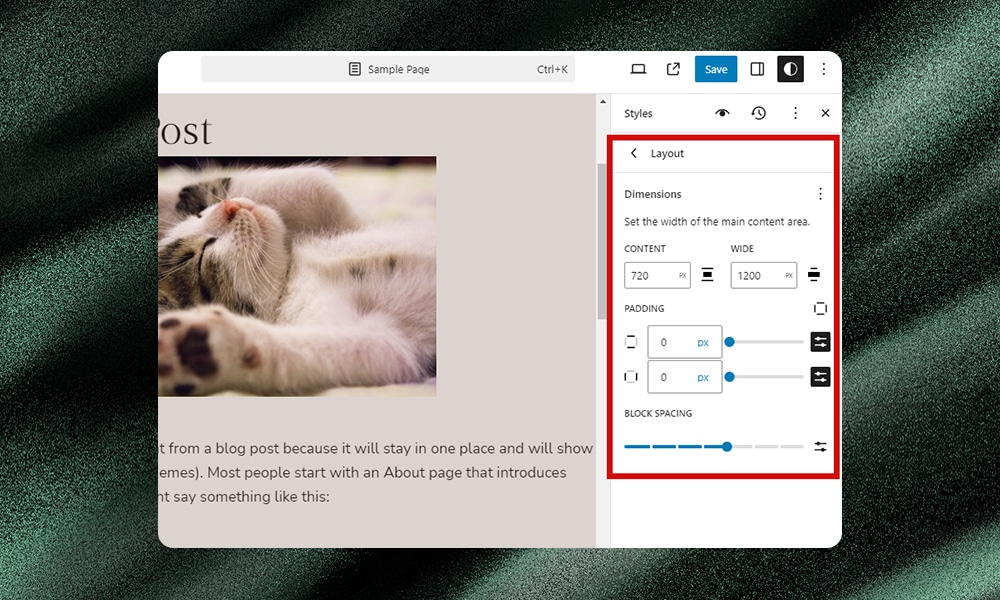The image size is (1000, 600).
Task: Unlink the vertical padding sides control
Action: 632,341
